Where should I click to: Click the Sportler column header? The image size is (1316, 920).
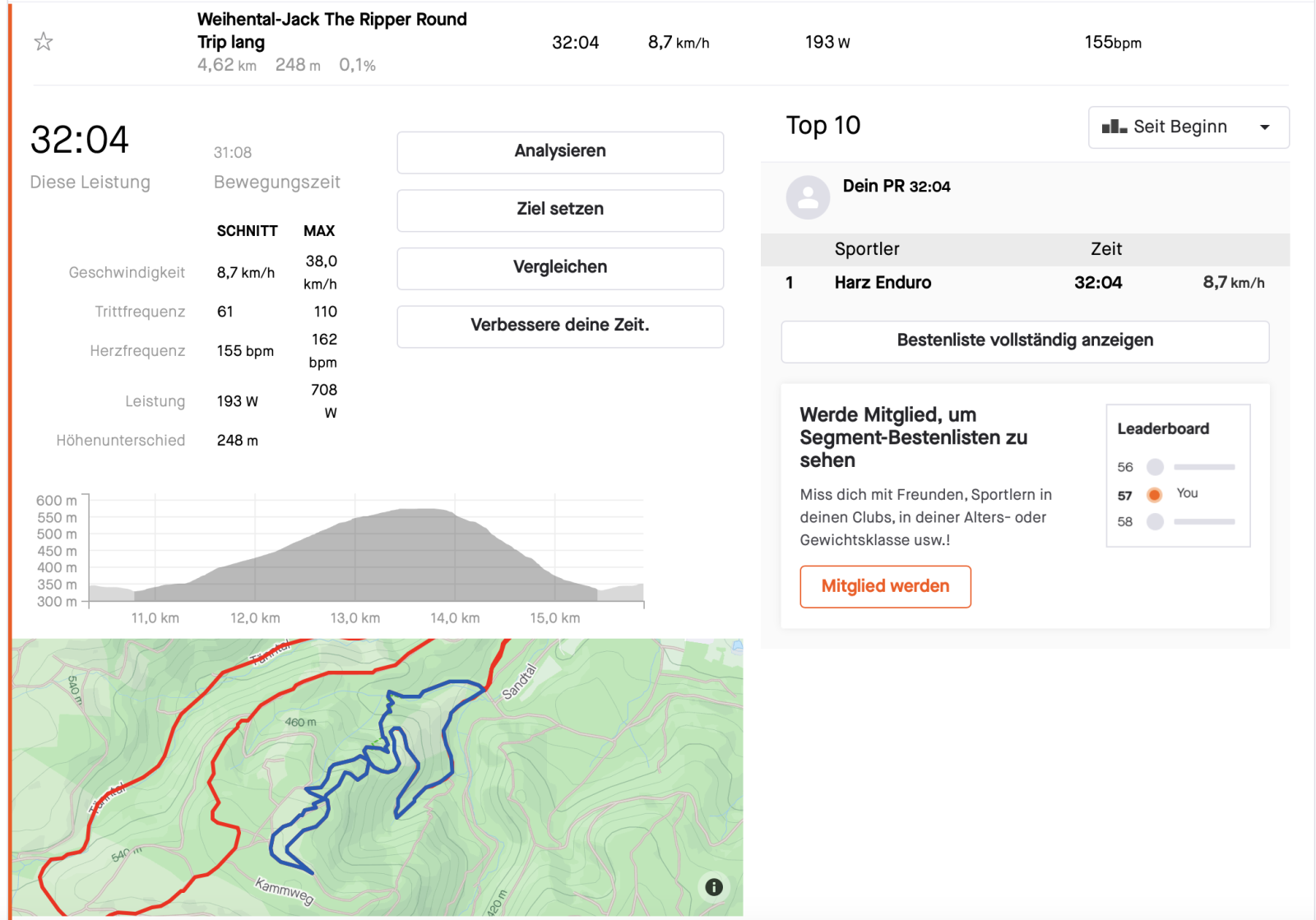point(867,249)
